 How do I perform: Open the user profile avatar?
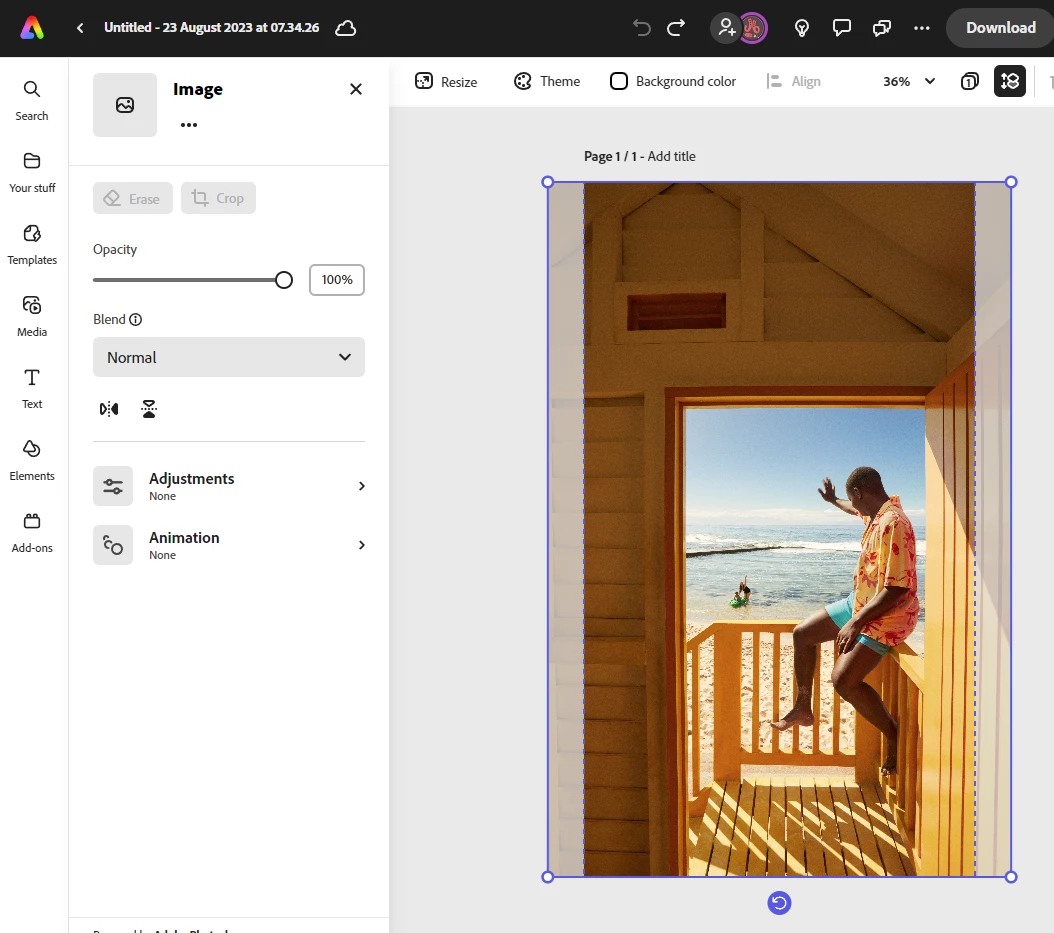[x=753, y=28]
